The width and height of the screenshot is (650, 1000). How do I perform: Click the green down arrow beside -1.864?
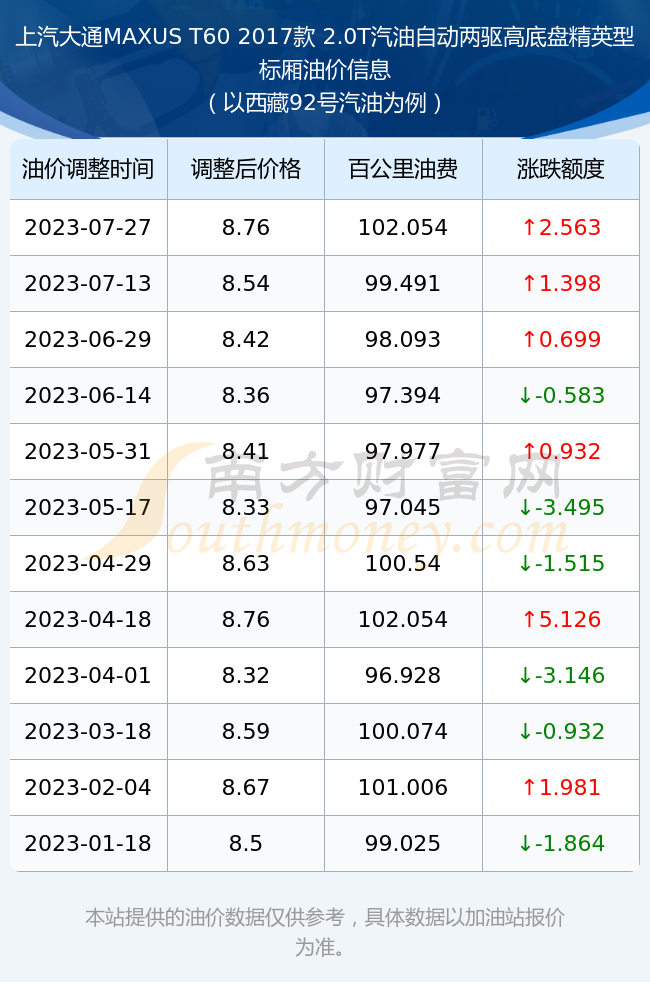coord(525,844)
